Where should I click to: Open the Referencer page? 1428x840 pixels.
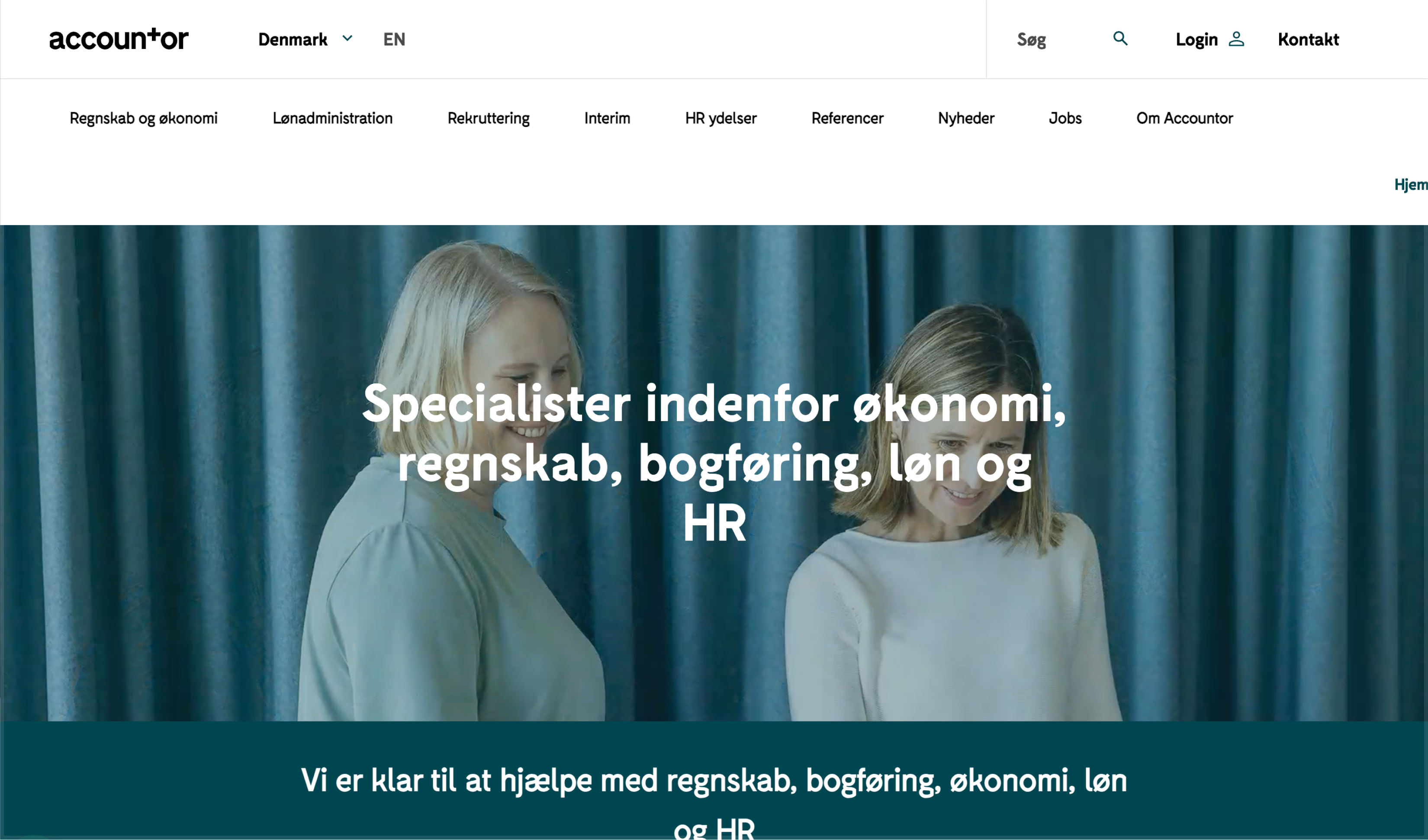(x=847, y=118)
